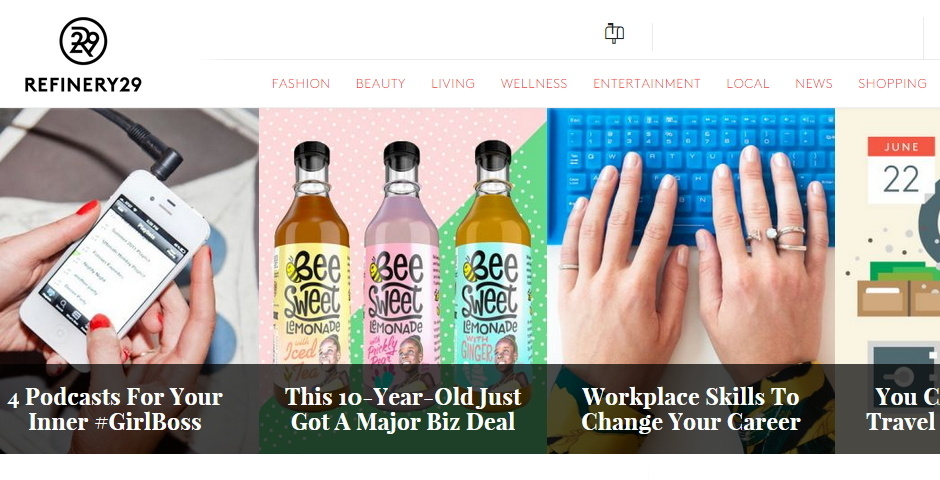This screenshot has height=480, width=940.
Task: Open the Bee Sweet Lemonade bottles image
Action: pyautogui.click(x=403, y=236)
